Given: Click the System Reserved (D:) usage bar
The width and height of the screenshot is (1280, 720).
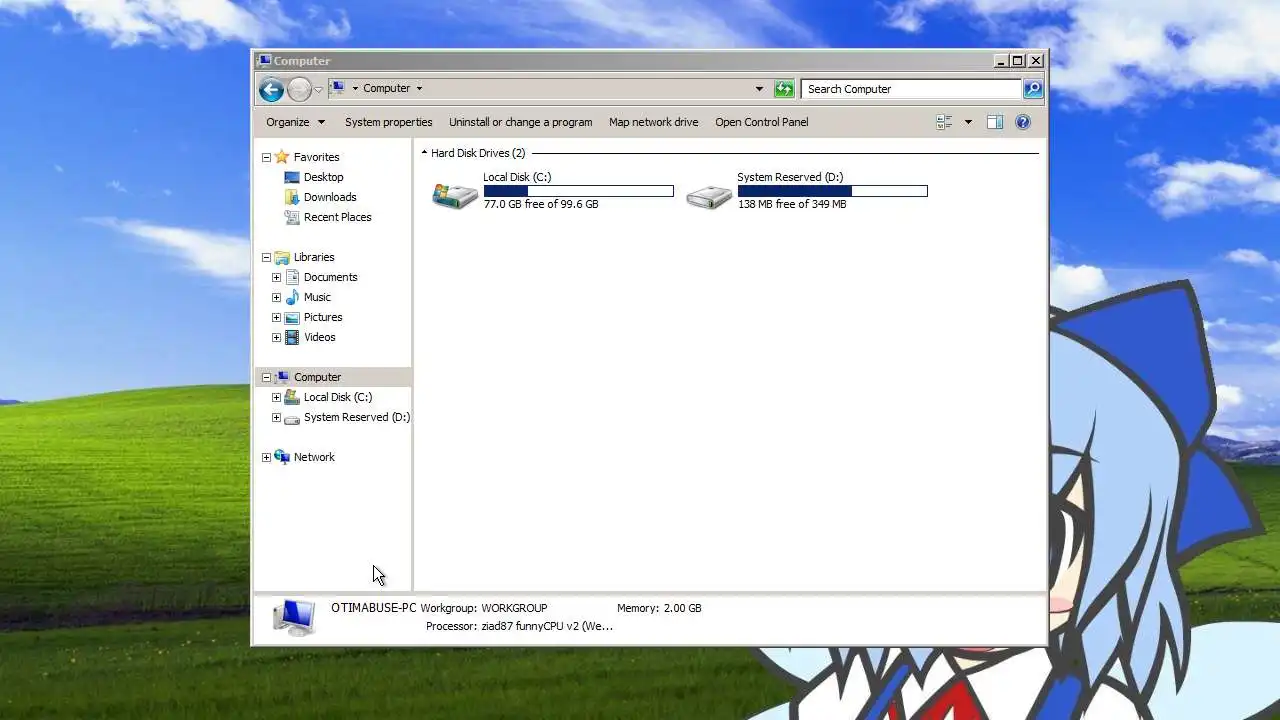Looking at the screenshot, I should (832, 191).
